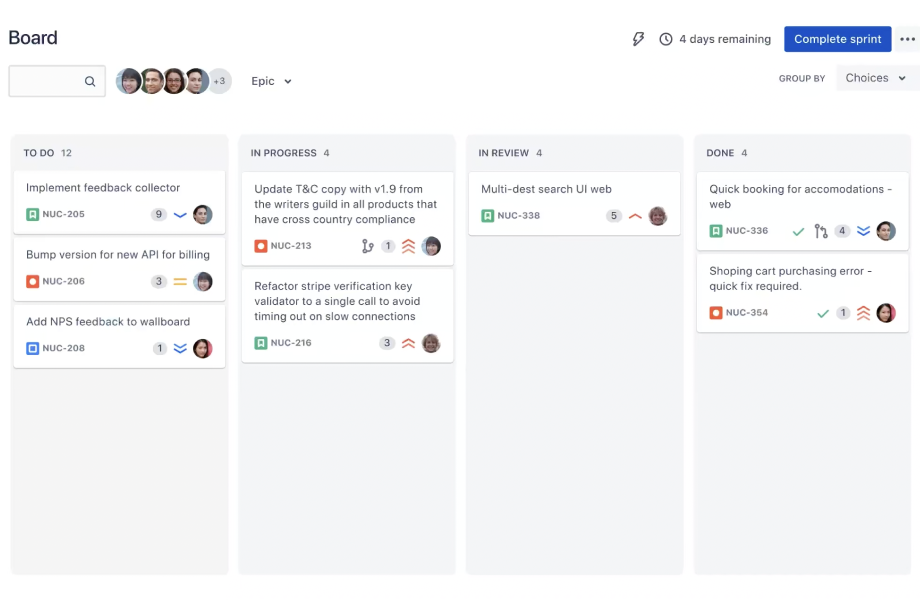This screenshot has height=608, width=920.
Task: Click the search magnifier icon
Action: [89, 81]
